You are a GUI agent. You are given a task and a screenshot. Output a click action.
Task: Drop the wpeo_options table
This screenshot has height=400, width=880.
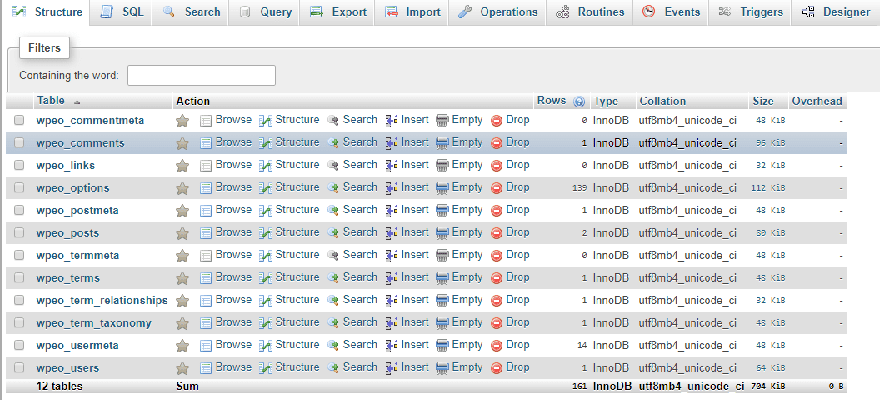pyautogui.click(x=510, y=187)
